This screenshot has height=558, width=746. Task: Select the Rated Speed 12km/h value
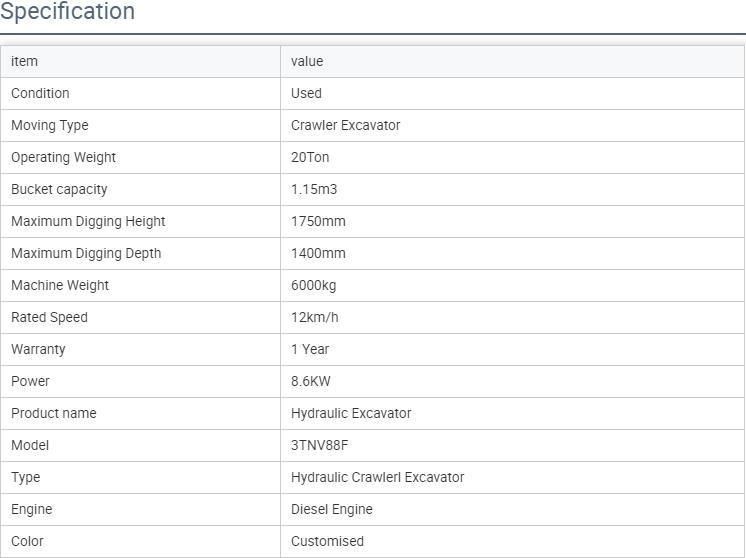(314, 317)
